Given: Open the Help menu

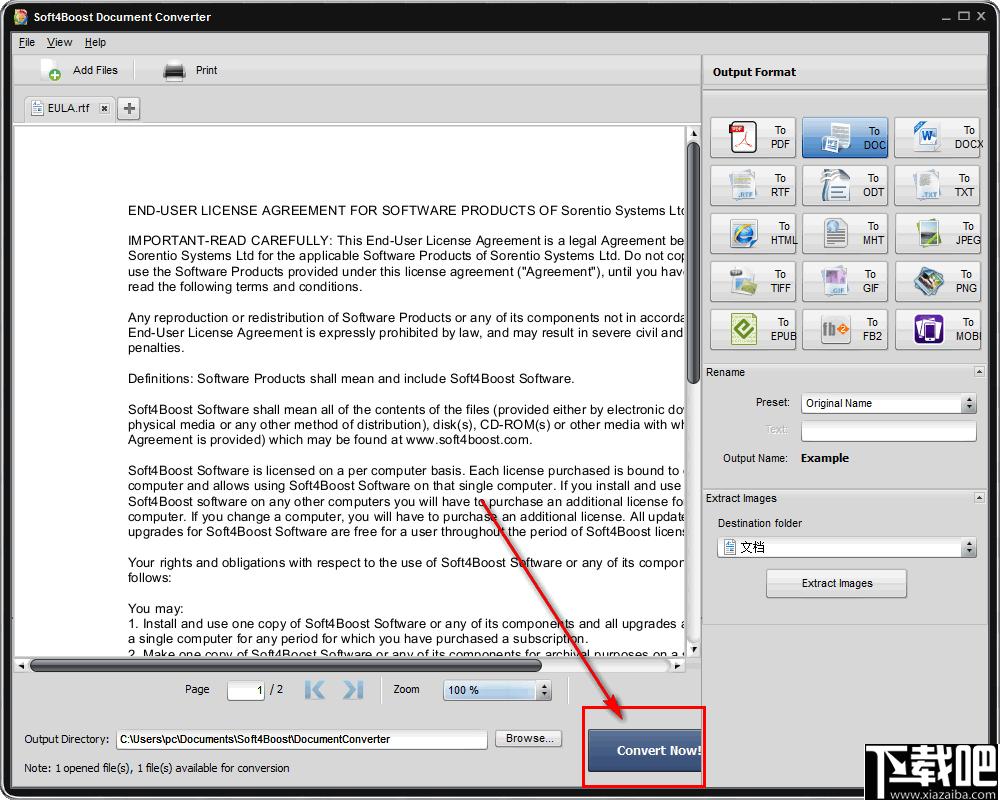Looking at the screenshot, I should tap(95, 42).
